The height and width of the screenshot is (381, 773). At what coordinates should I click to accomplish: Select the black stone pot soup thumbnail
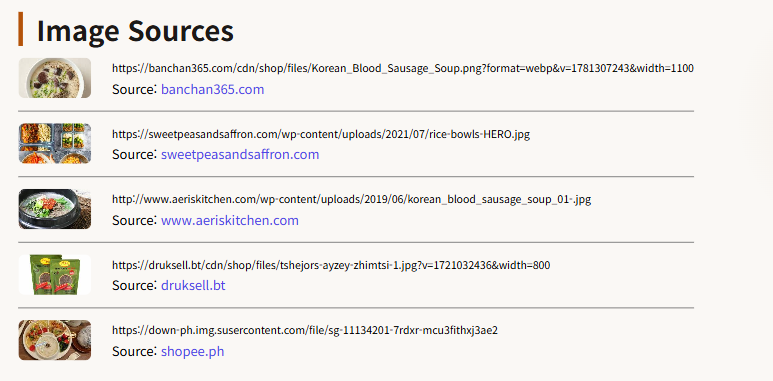tap(55, 209)
